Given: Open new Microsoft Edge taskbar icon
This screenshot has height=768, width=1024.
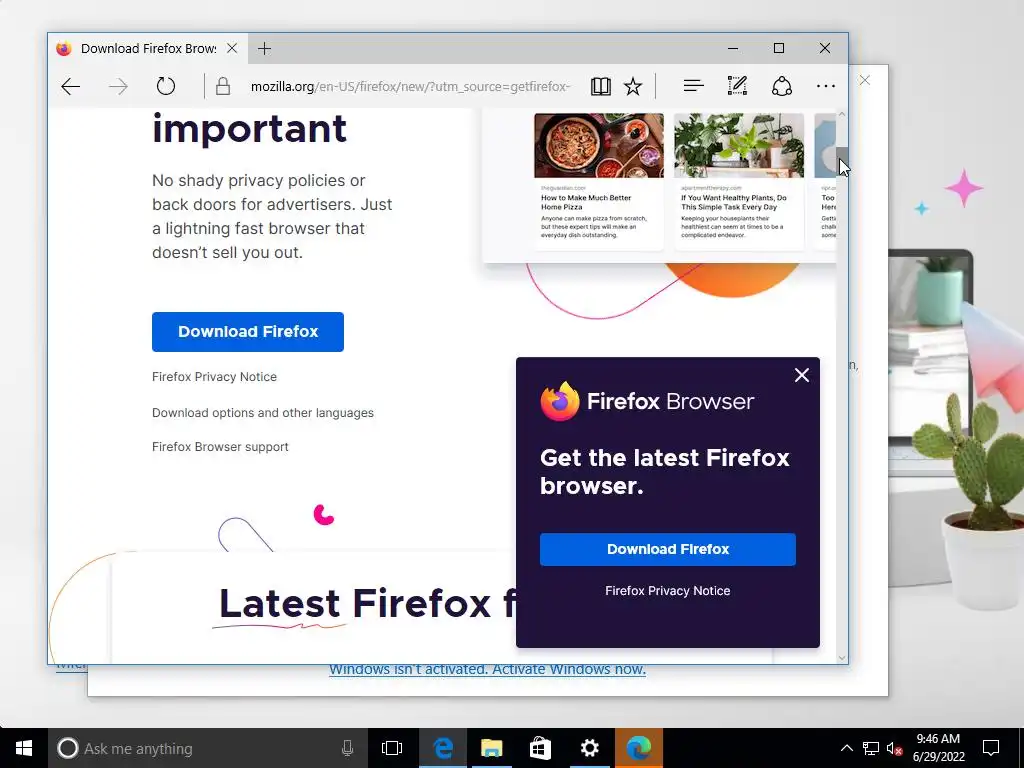Looking at the screenshot, I should 639,748.
